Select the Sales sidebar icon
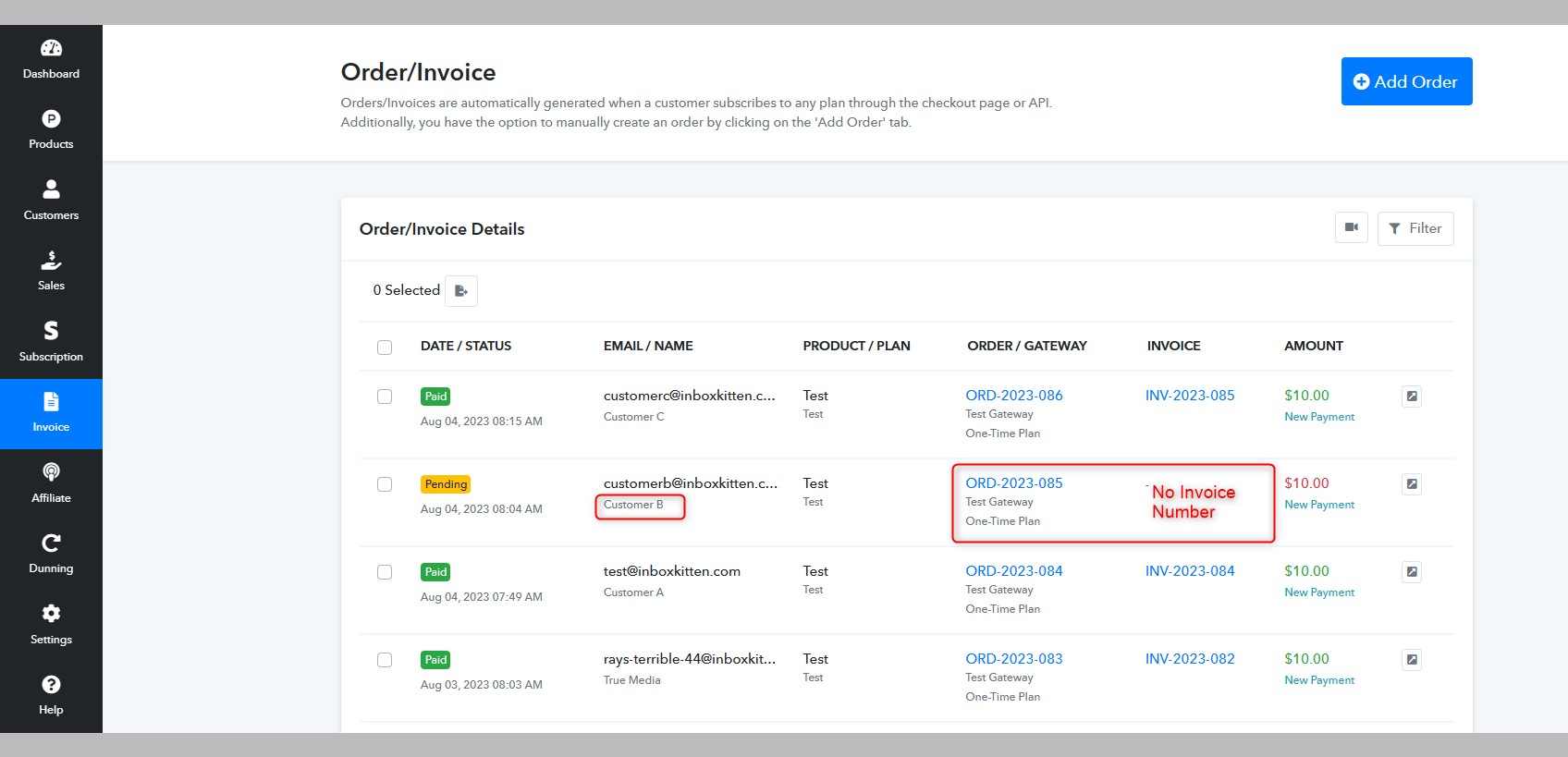 [x=51, y=272]
